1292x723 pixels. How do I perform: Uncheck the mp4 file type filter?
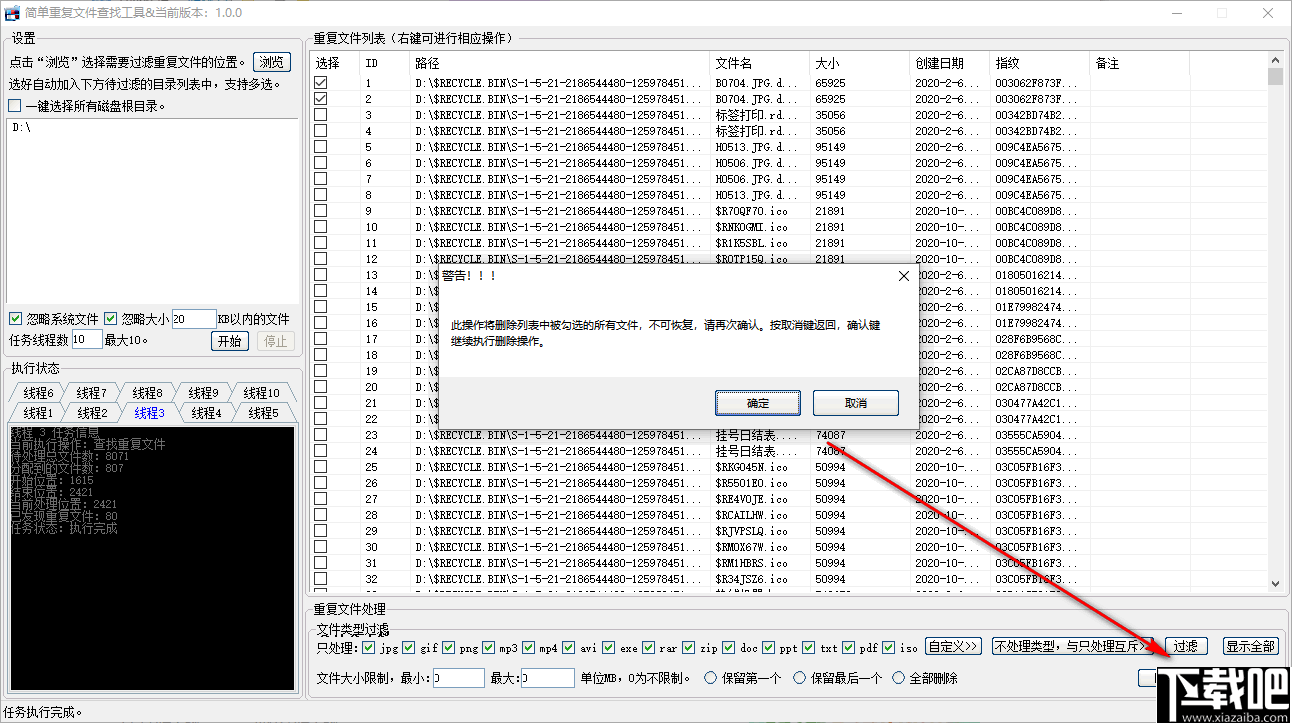coord(528,647)
